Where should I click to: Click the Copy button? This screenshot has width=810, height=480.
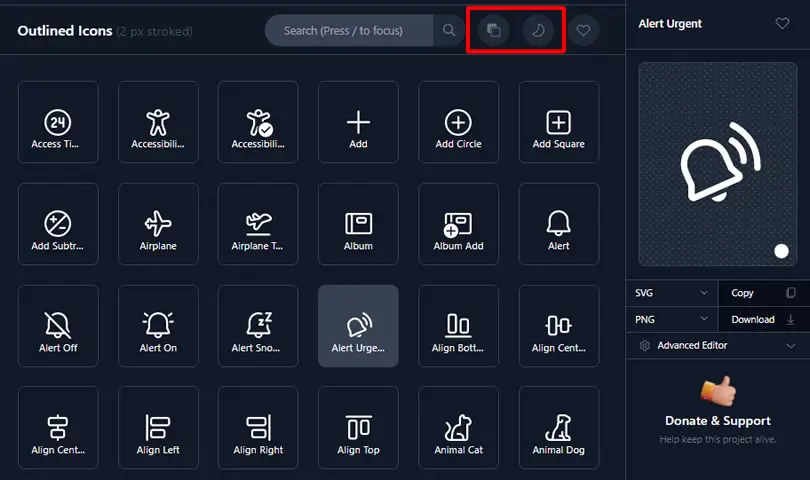(x=764, y=293)
